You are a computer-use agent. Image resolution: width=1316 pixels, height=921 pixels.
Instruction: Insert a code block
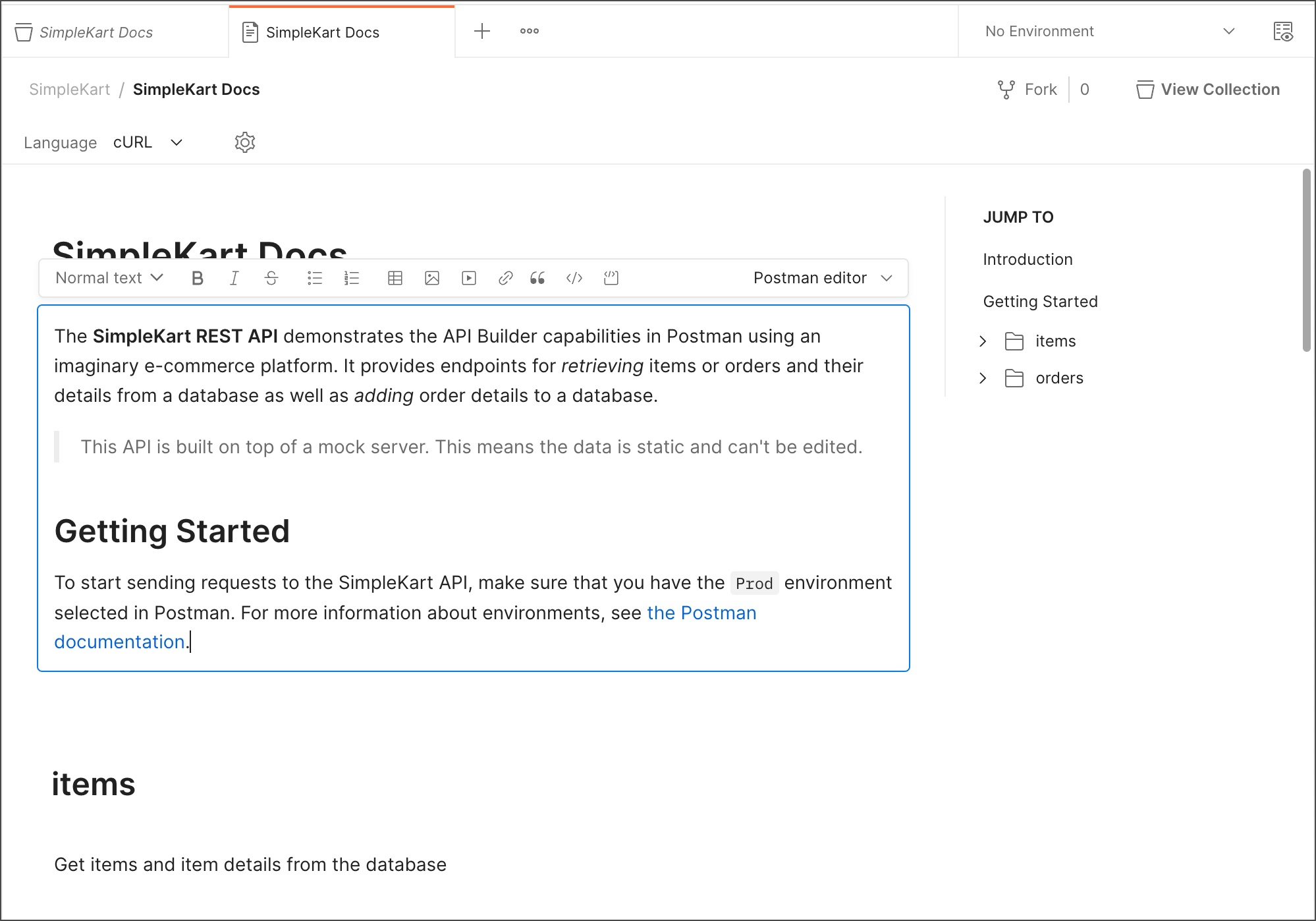[x=611, y=278]
